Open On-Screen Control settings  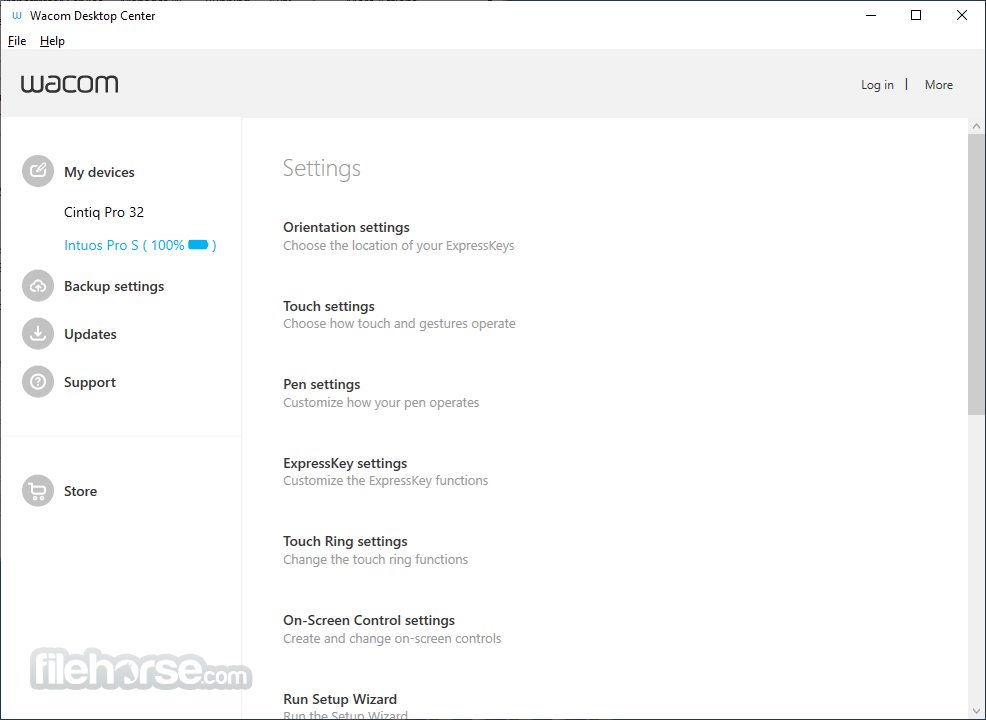(x=368, y=621)
